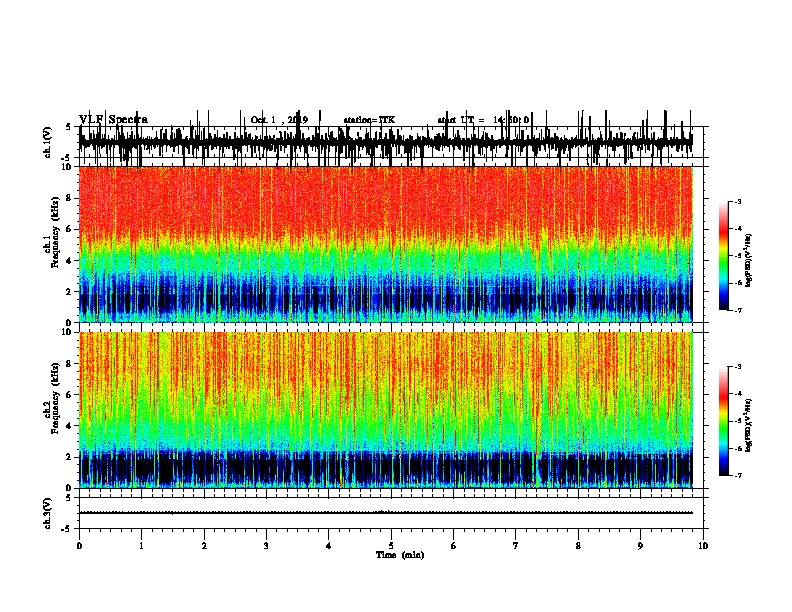Click the 'Time (min)' axis label
This screenshot has width=792, height=612.
pyautogui.click(x=400, y=555)
